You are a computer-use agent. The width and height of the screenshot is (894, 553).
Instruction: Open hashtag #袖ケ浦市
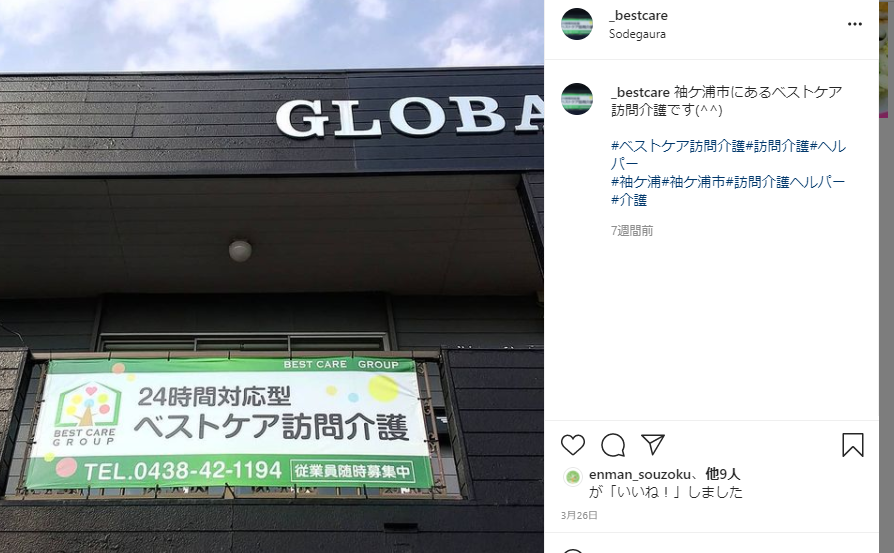(x=693, y=182)
